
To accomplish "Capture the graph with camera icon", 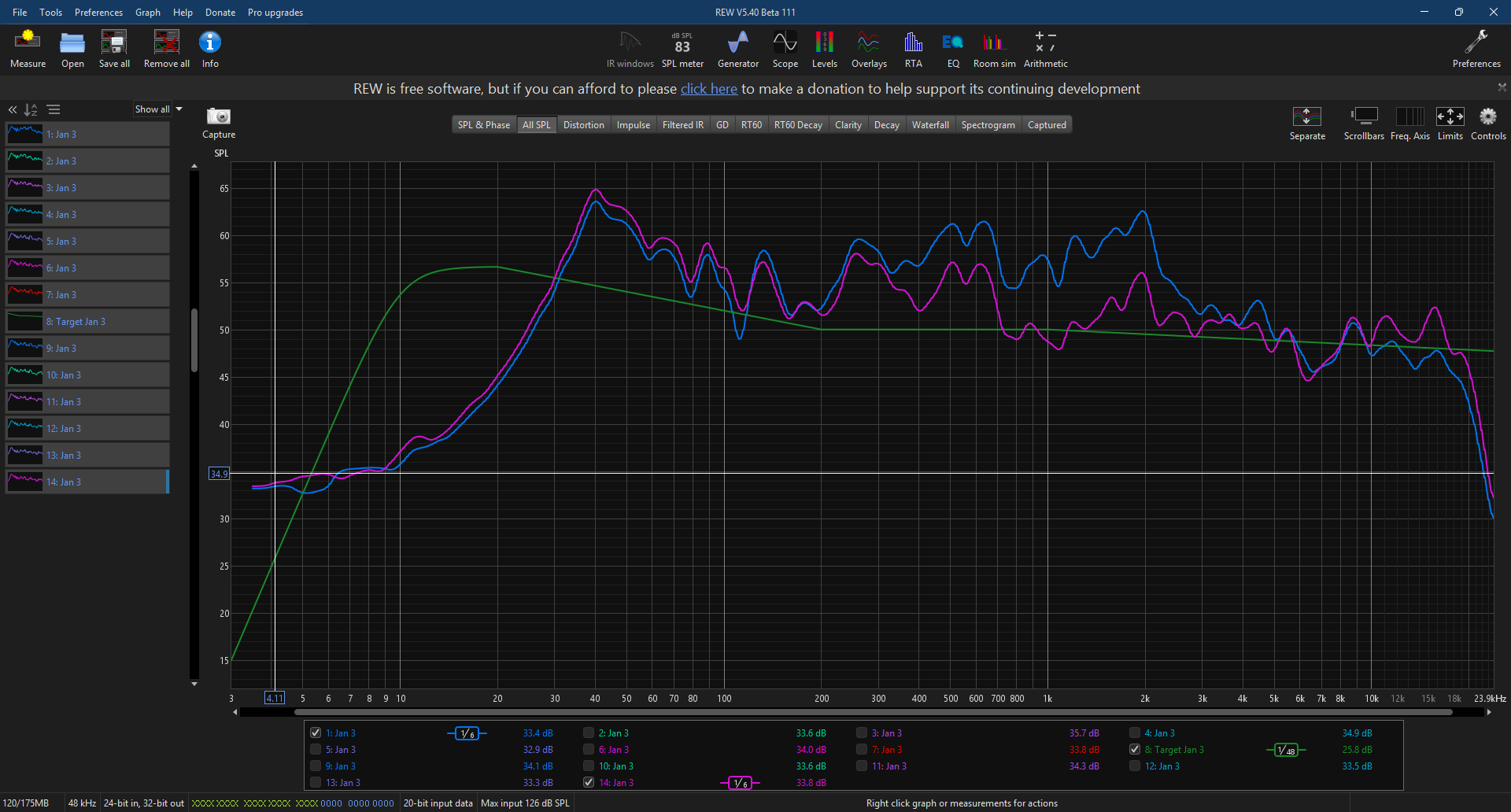I will (218, 117).
